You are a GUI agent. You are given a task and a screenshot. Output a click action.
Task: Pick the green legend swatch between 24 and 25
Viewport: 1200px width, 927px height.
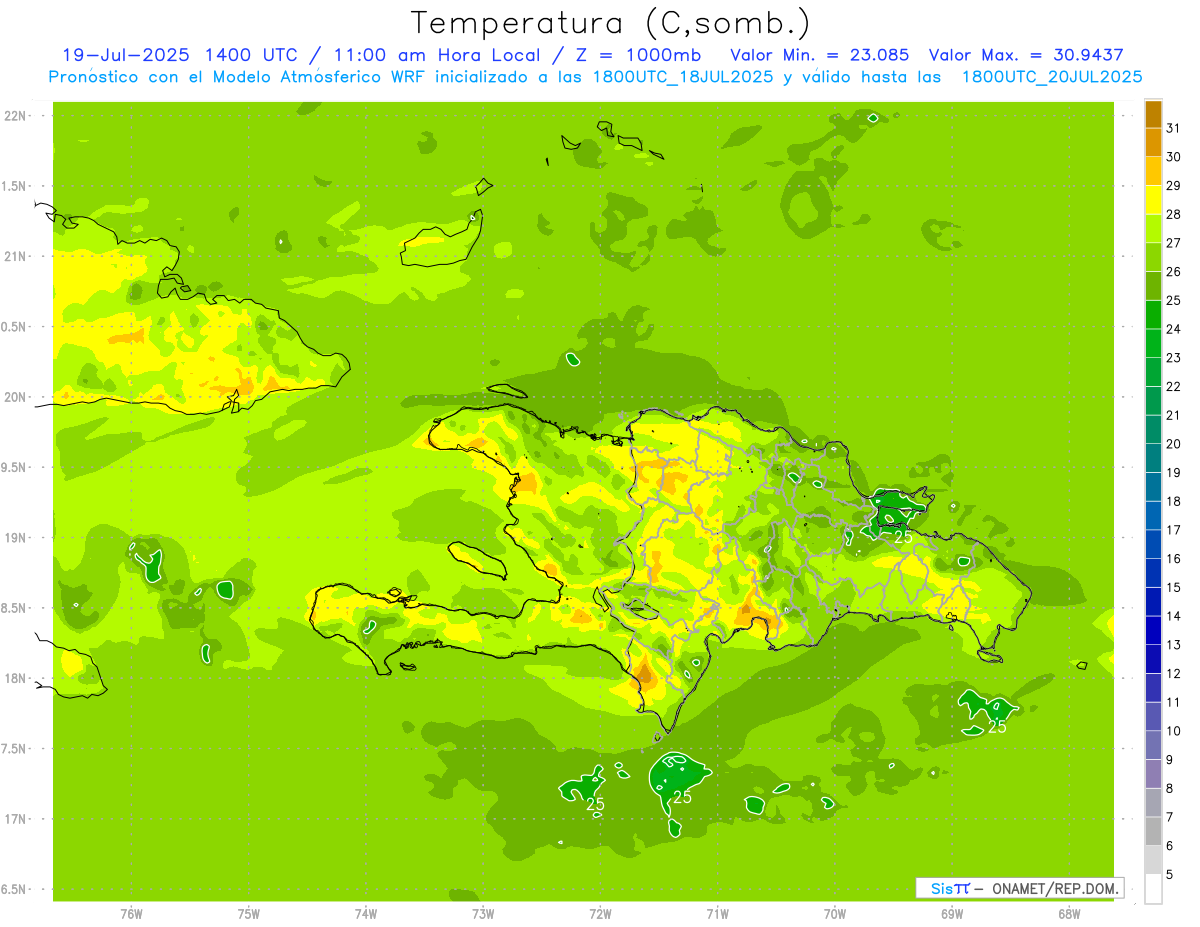point(1153,315)
